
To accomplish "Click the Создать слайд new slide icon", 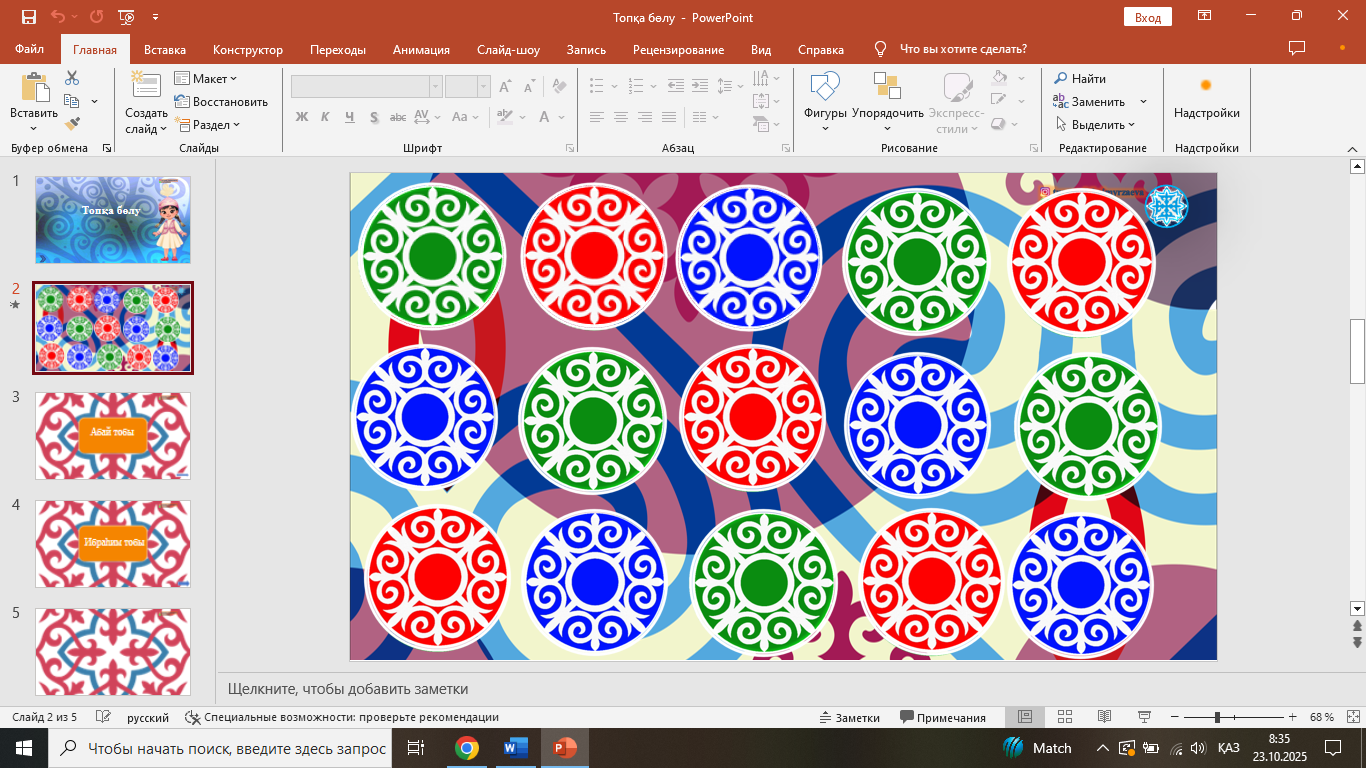I will coord(146,87).
